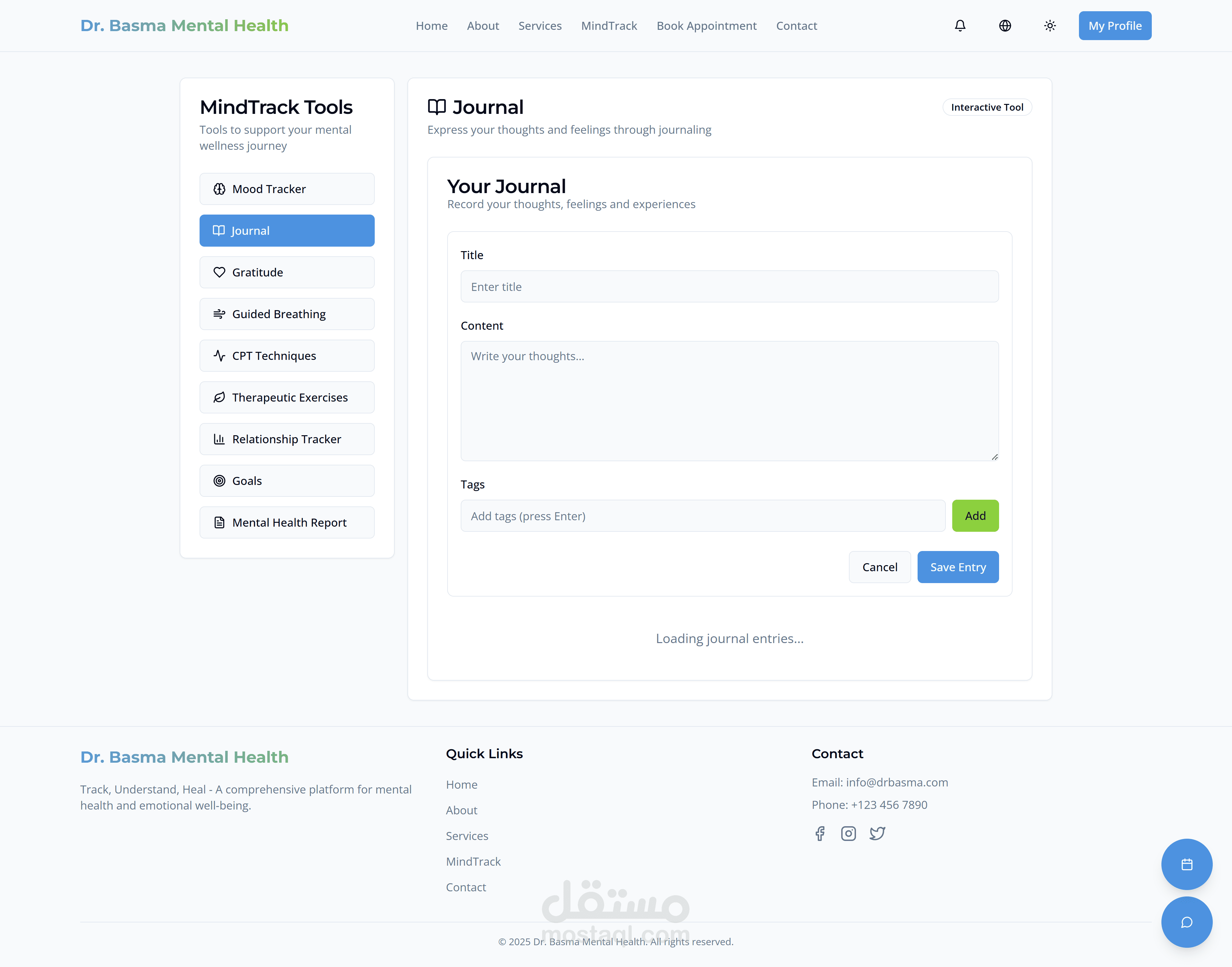Open the Guided Breathing tool
Screen dimensions: 1232x967
coord(287,314)
